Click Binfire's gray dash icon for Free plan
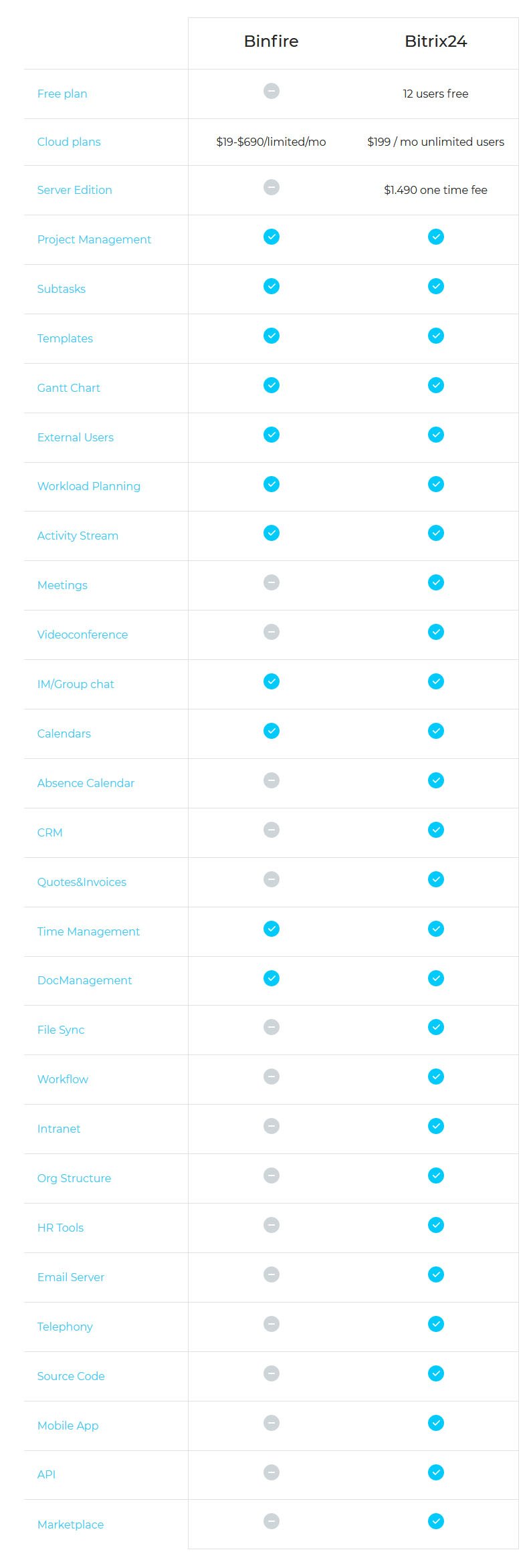 271,91
